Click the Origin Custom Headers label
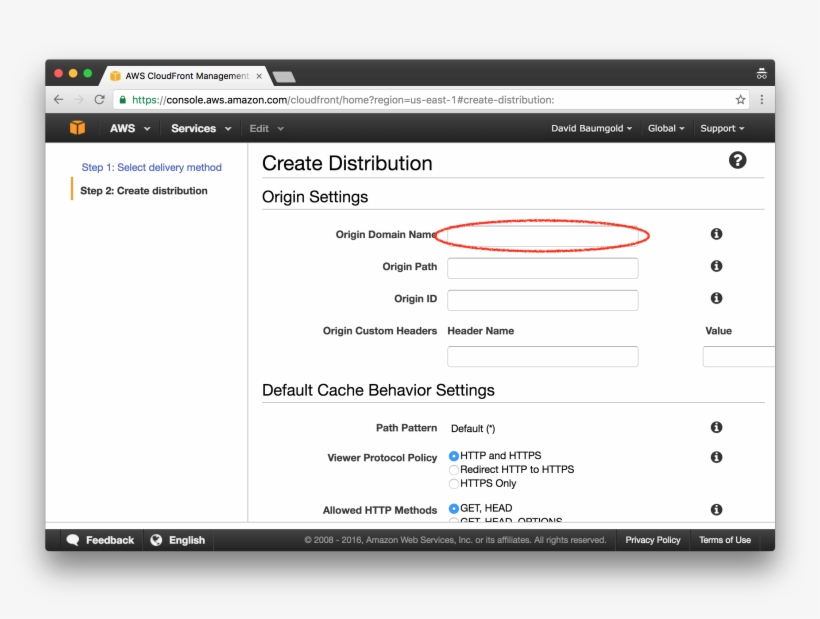This screenshot has height=619, width=820. (380, 331)
